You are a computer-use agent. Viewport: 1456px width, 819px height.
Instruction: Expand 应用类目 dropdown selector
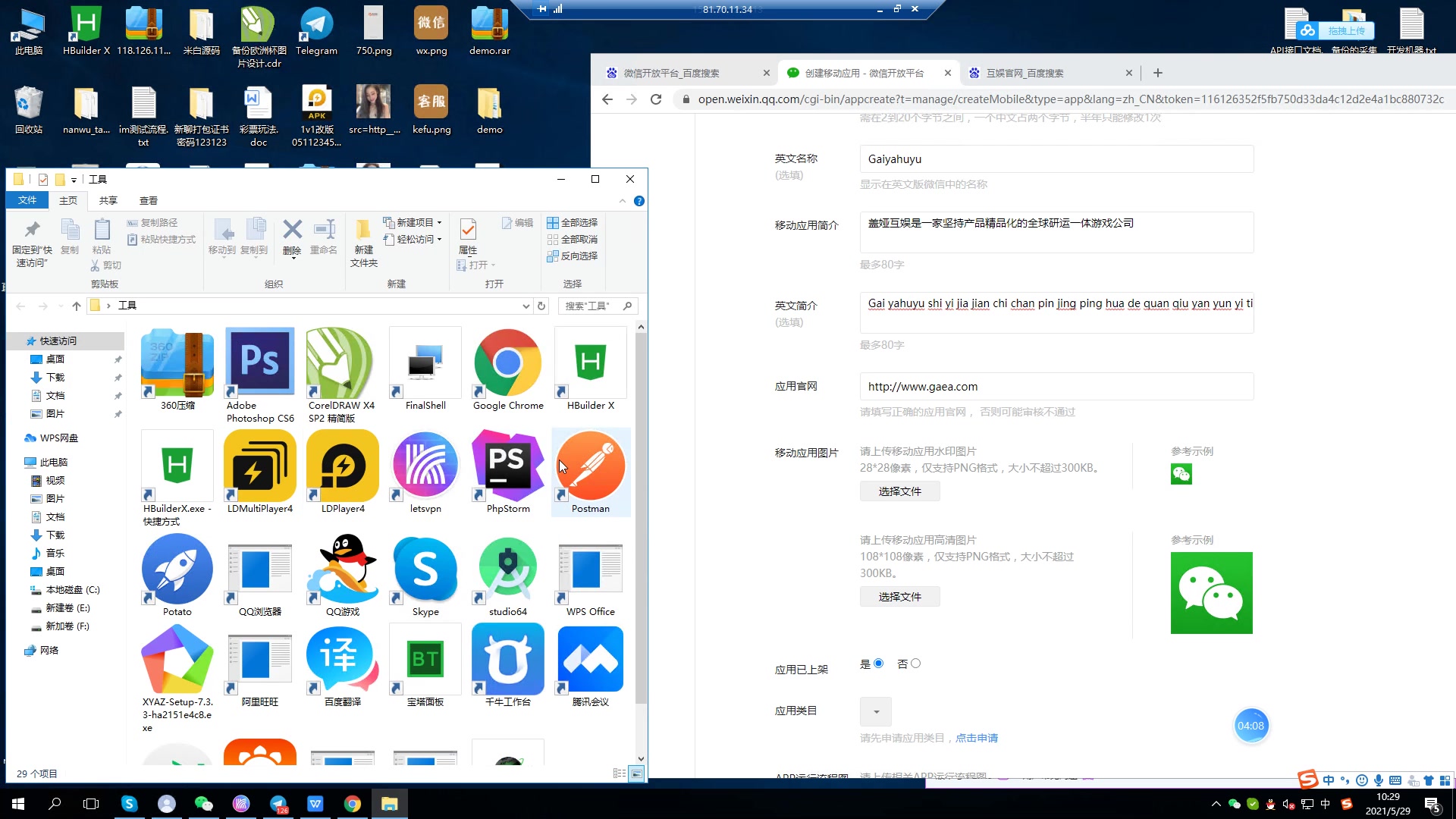(877, 711)
